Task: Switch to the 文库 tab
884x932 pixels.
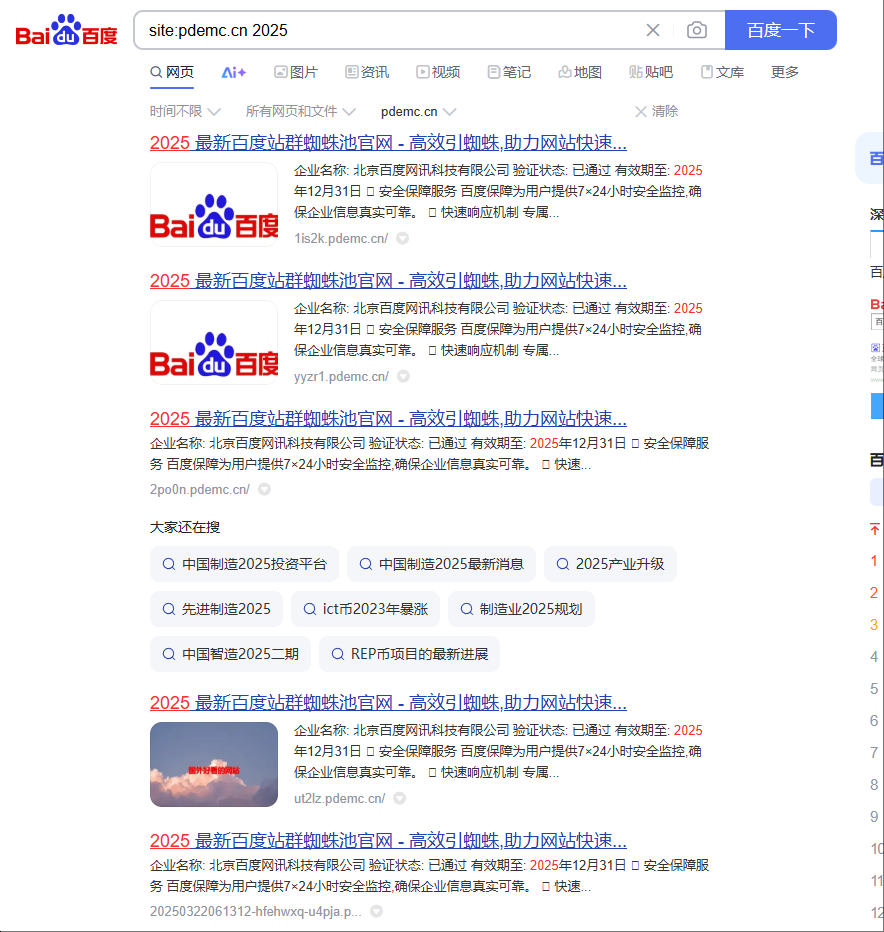Action: coord(722,73)
